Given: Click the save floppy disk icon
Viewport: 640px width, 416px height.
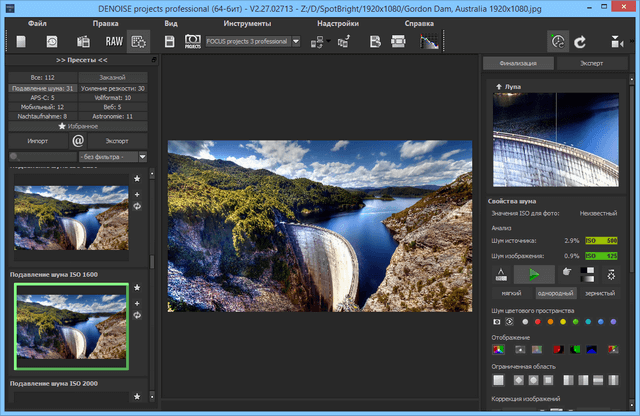Looking at the screenshot, I should (x=169, y=42).
